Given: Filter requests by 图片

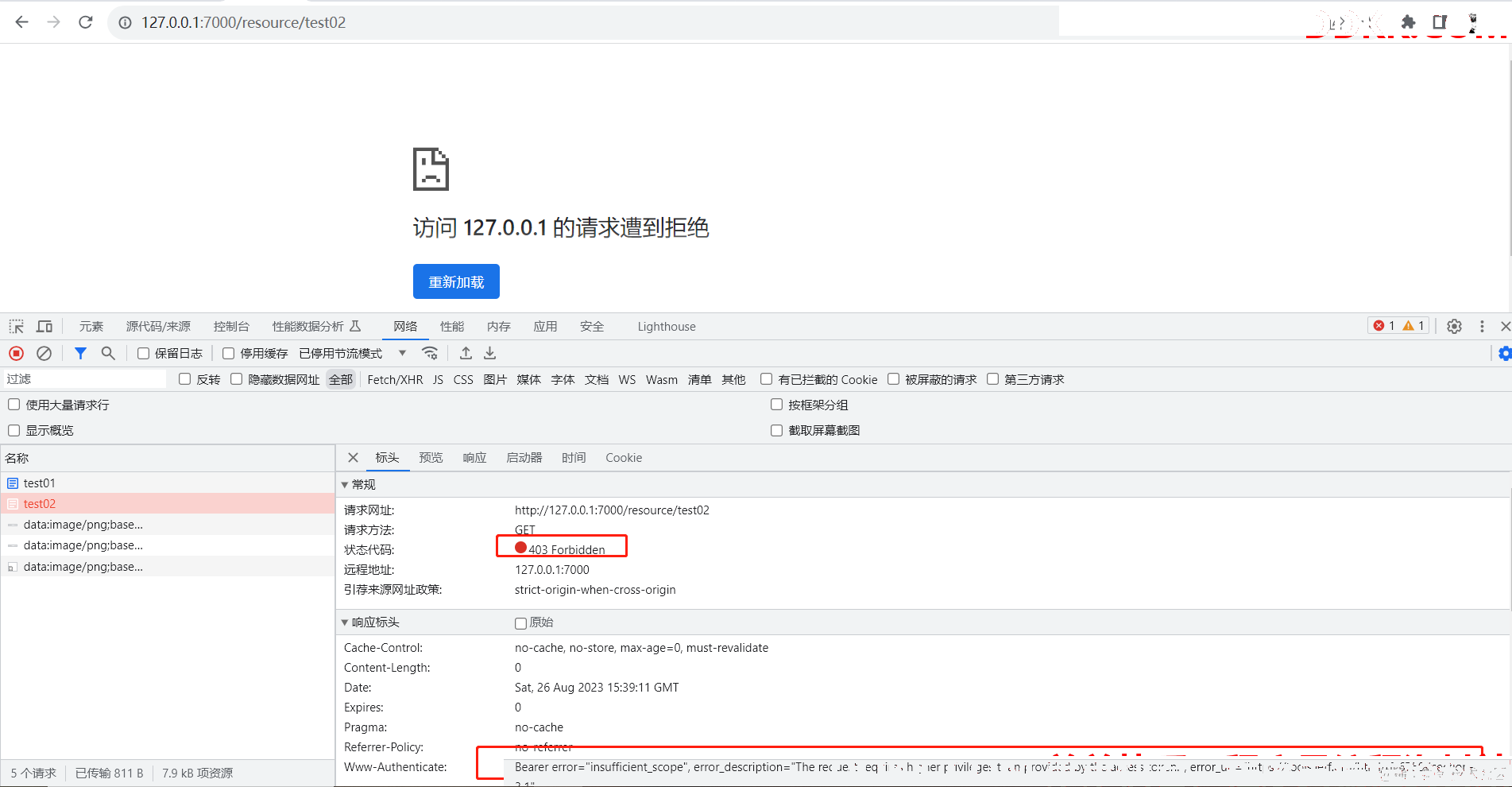Looking at the screenshot, I should [x=495, y=380].
